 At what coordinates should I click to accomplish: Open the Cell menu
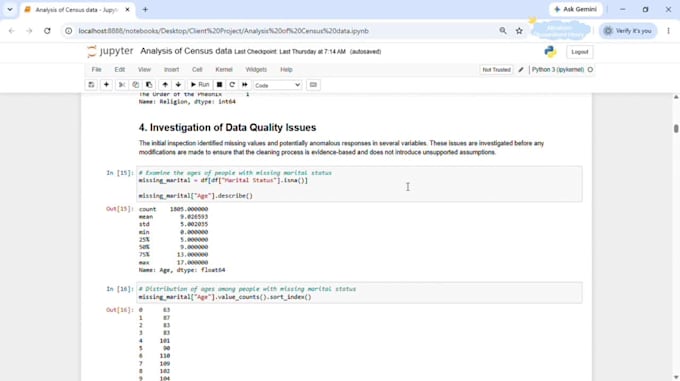(x=197, y=70)
